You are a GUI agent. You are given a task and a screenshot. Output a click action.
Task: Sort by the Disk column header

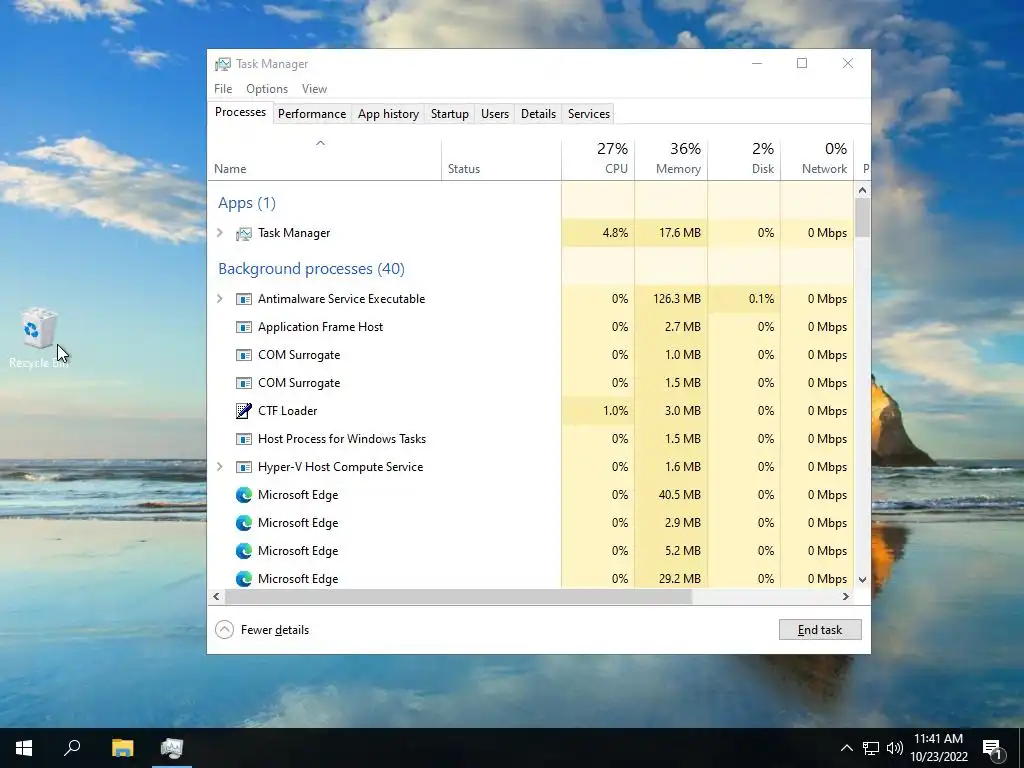(x=744, y=159)
